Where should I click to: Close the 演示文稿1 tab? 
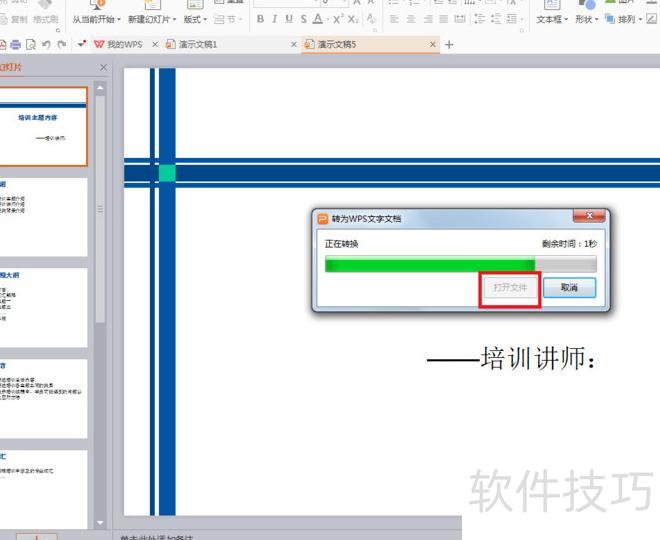point(294,44)
